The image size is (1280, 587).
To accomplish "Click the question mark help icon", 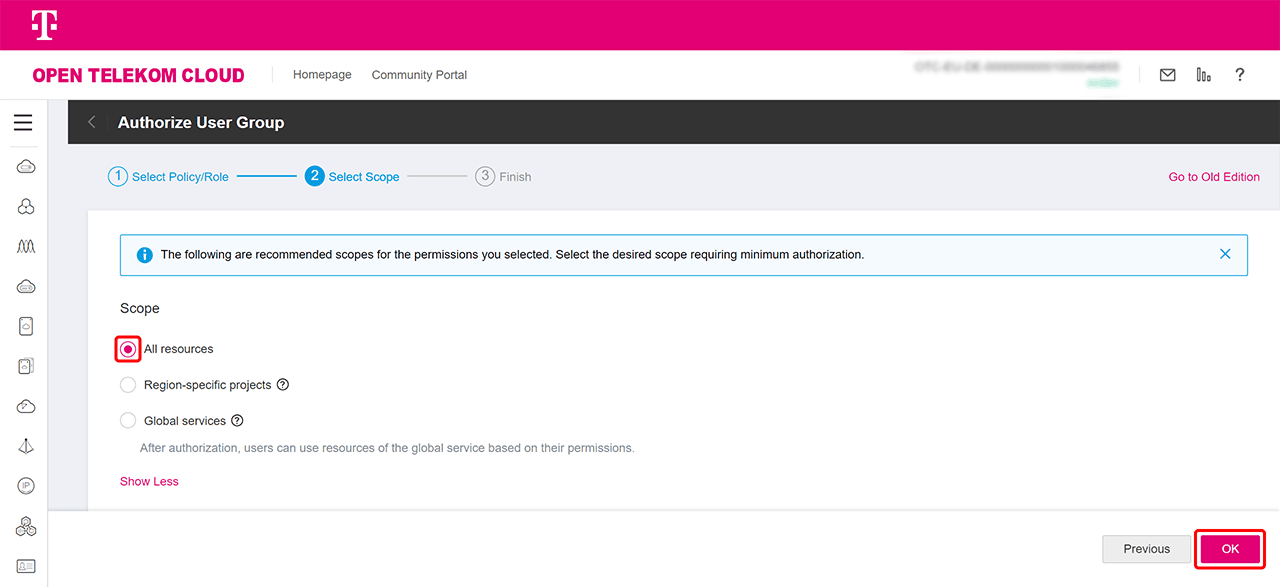I will (1240, 75).
